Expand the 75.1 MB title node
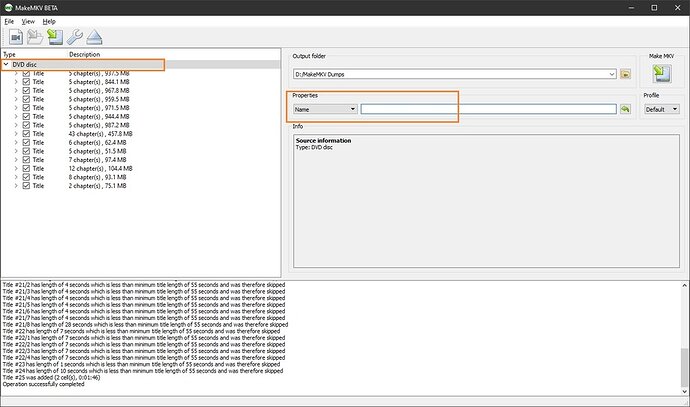690x407 pixels. click(16, 186)
